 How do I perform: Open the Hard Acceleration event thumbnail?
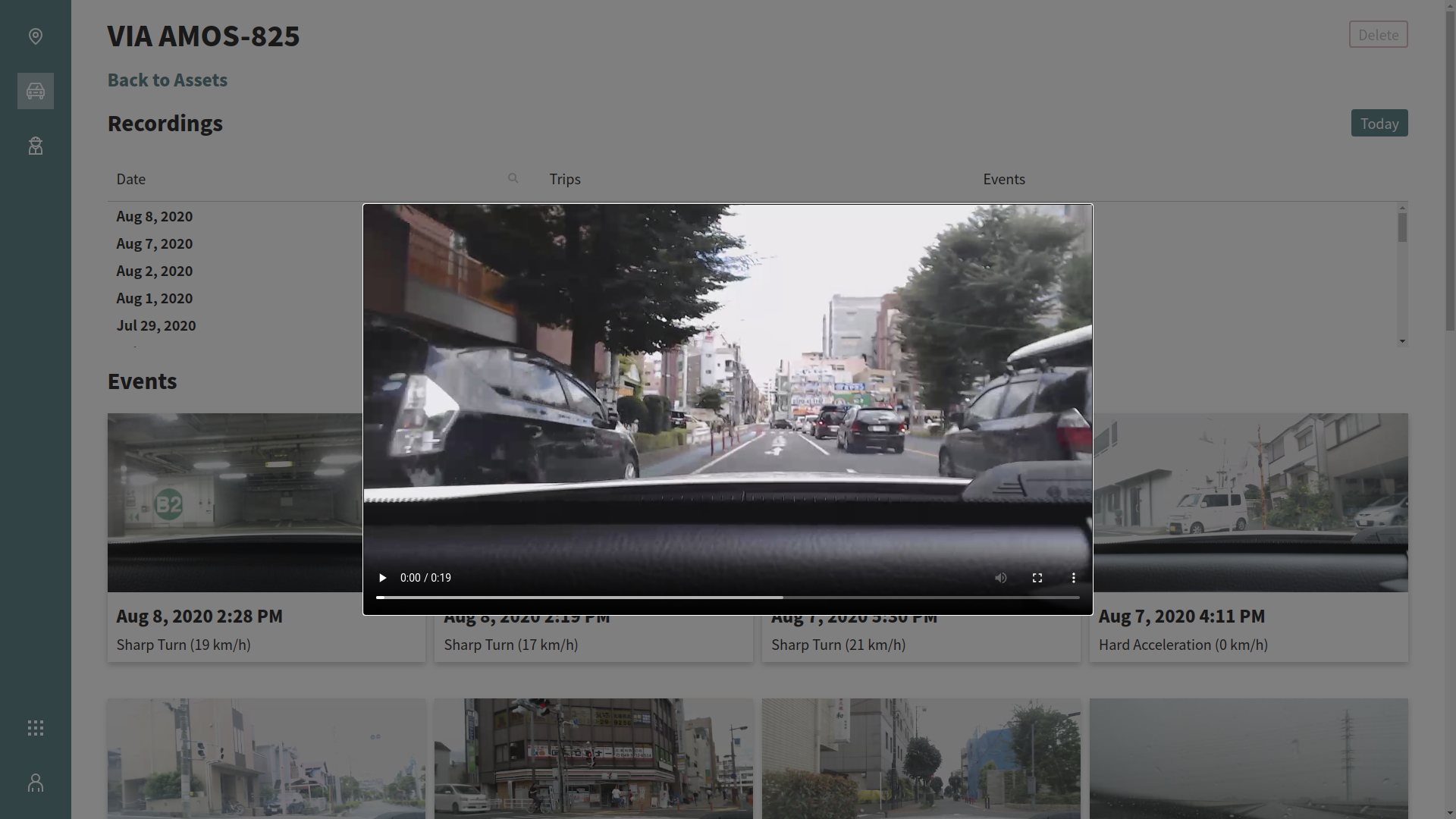point(1250,502)
